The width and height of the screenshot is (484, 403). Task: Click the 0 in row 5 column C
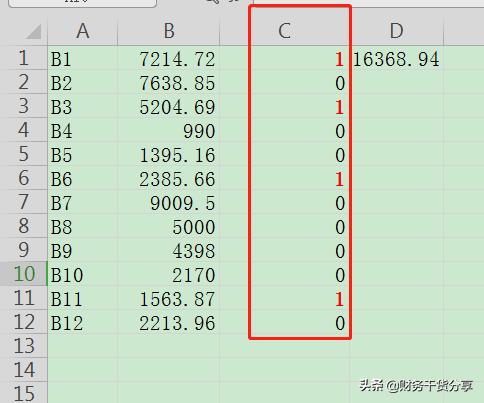[340, 155]
